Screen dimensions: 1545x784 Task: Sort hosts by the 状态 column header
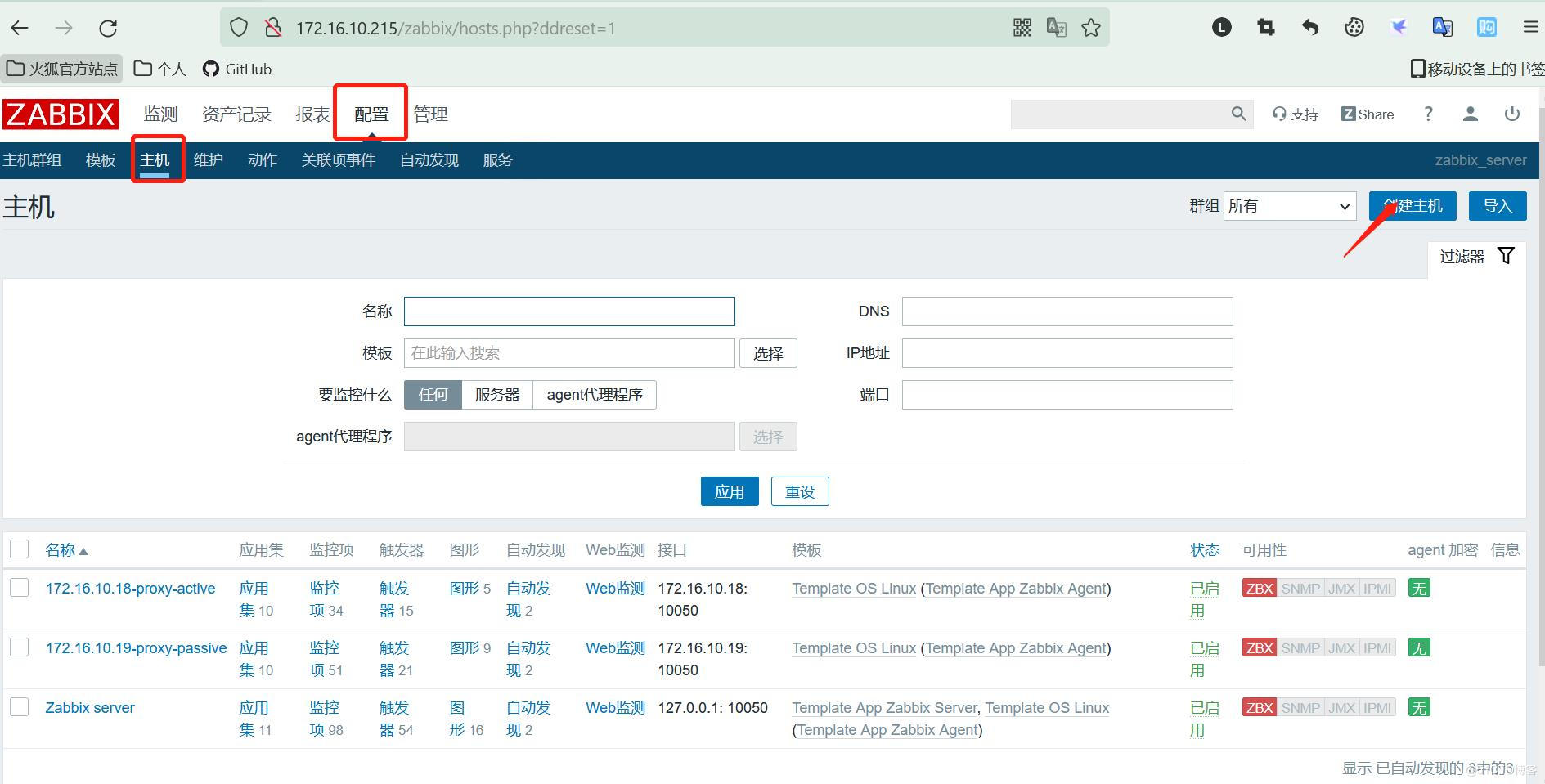pos(1204,550)
